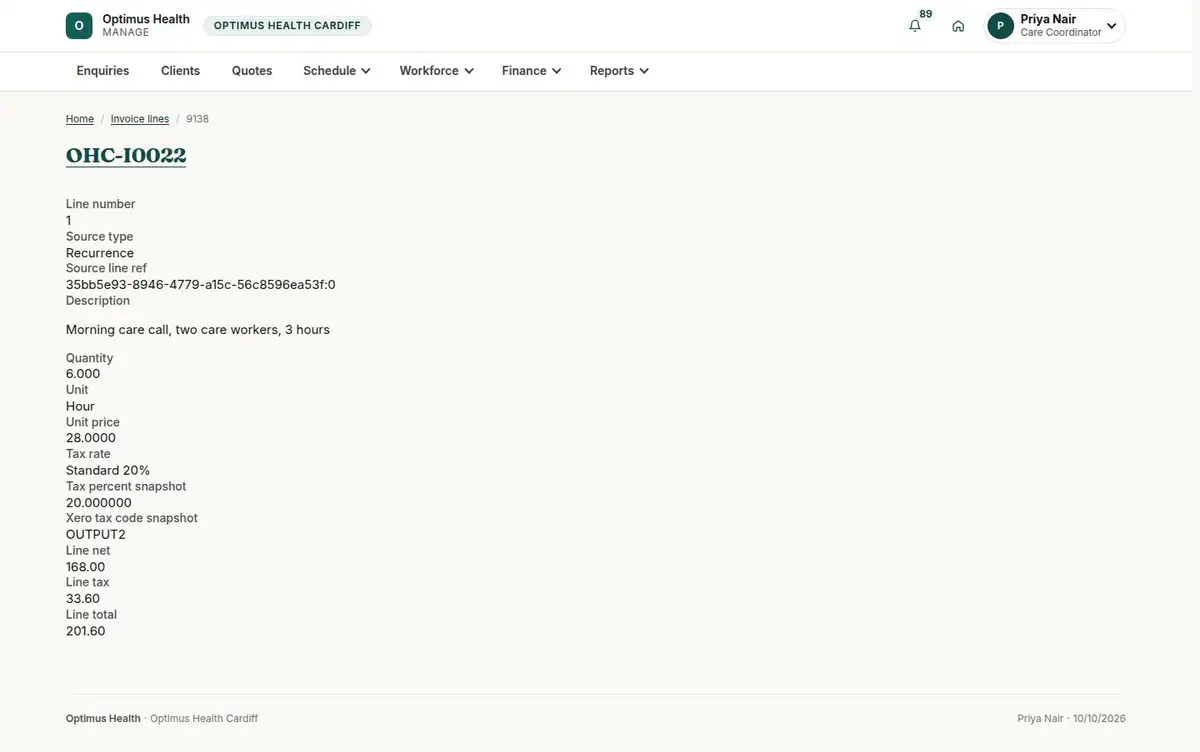Expand the Workforce menu
Image resolution: width=1200 pixels, height=752 pixels.
[436, 71]
